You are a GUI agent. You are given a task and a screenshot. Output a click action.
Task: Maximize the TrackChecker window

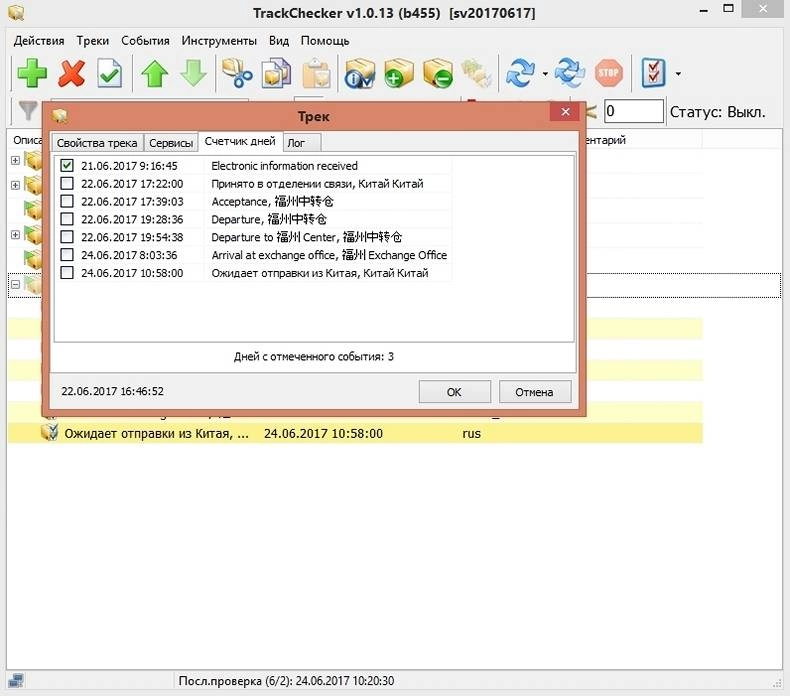click(x=728, y=9)
